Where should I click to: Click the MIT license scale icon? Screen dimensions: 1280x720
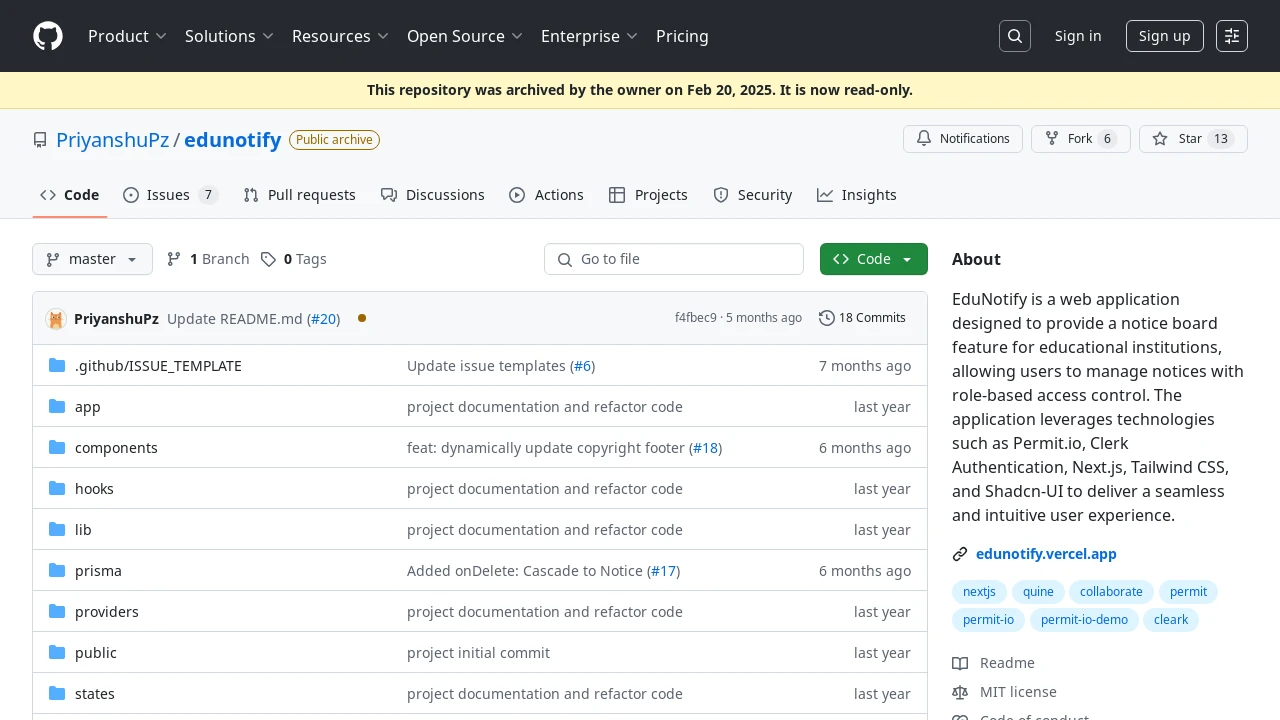click(x=960, y=692)
